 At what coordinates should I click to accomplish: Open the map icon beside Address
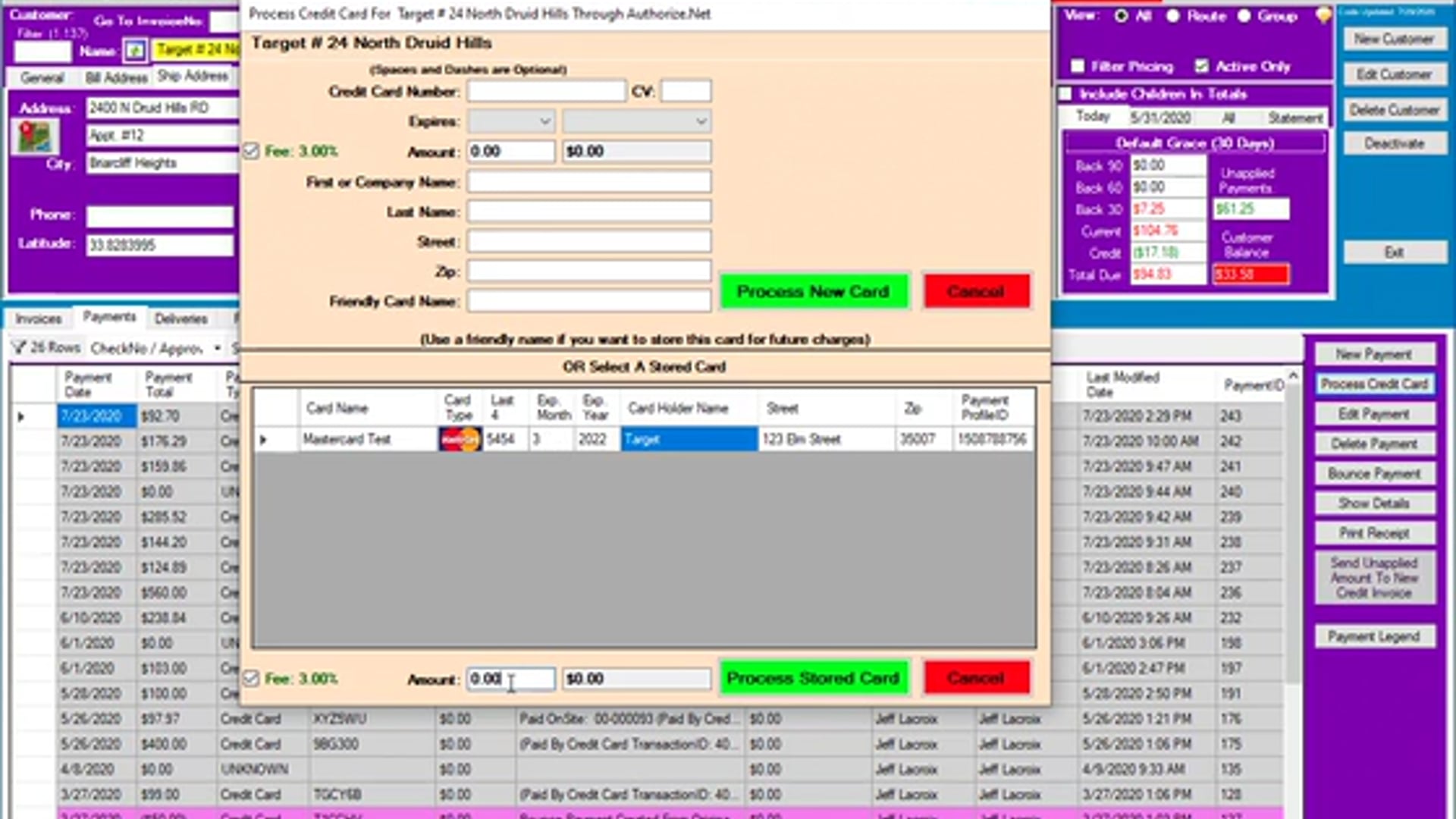tap(35, 137)
